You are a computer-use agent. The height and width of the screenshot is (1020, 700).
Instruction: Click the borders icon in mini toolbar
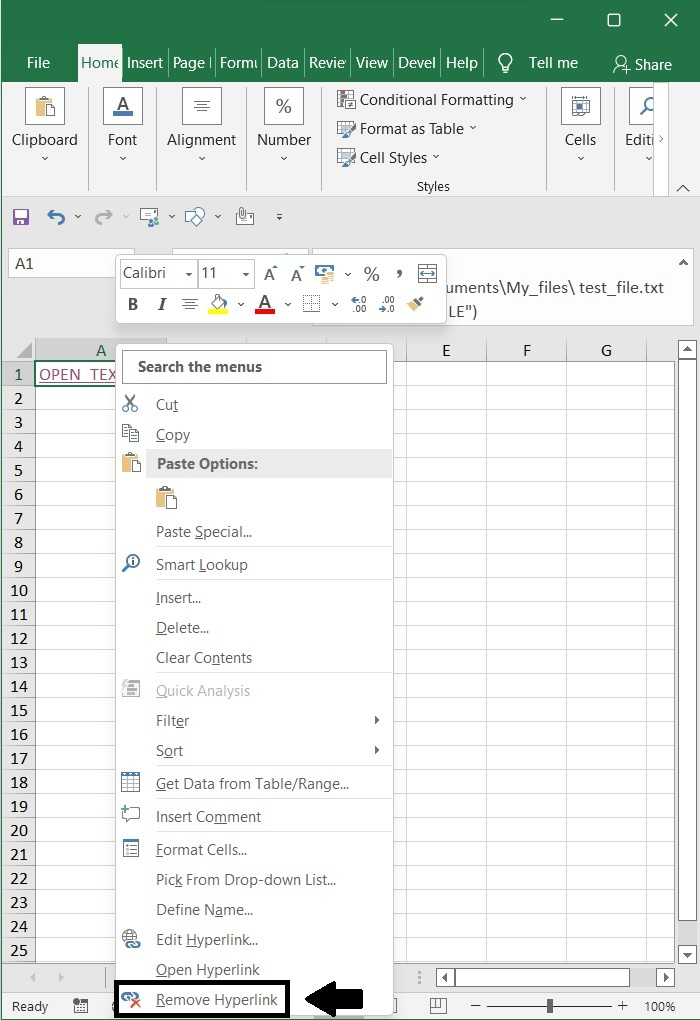coord(312,304)
